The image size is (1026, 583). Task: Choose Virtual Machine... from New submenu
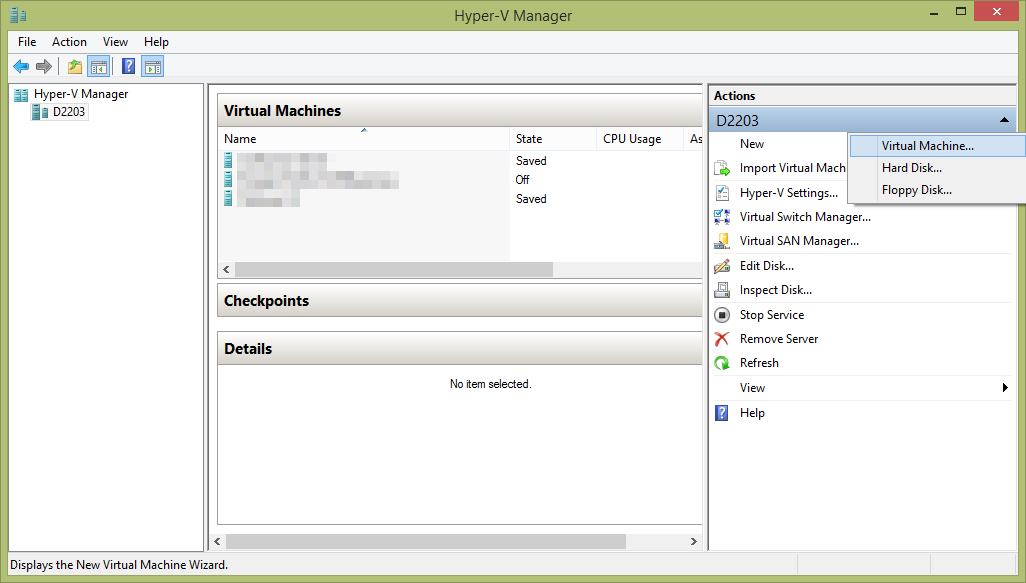tap(937, 146)
